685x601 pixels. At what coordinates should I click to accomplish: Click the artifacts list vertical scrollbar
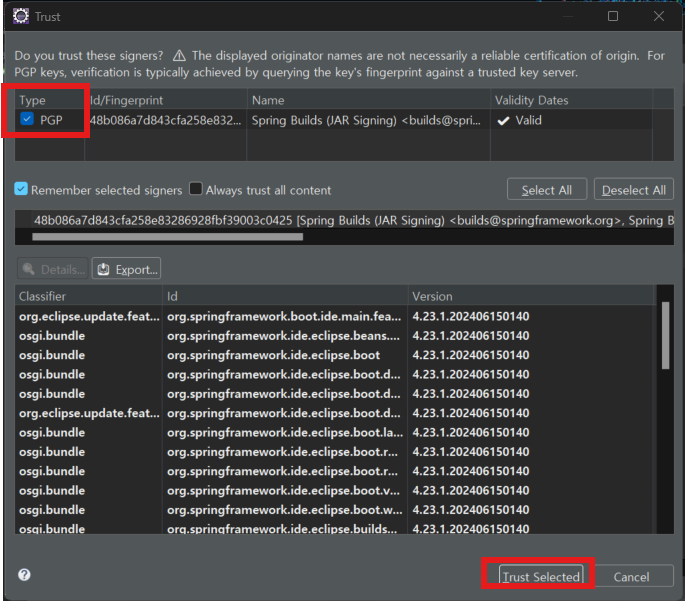coord(665,335)
